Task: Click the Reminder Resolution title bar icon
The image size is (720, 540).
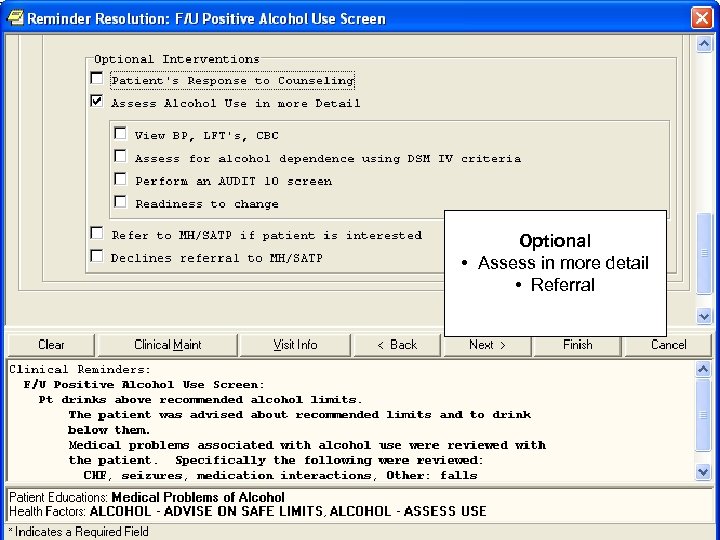Action: coord(15,18)
